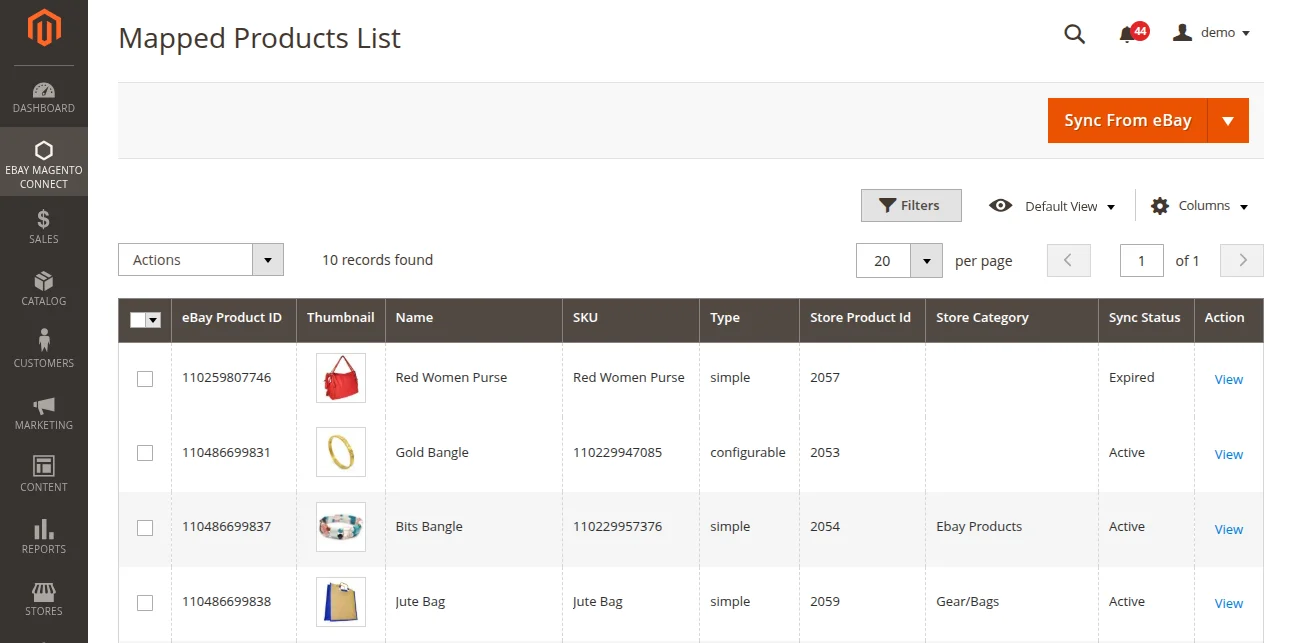Open the Dashboard from the sidebar
The width and height of the screenshot is (1293, 643).
[44, 95]
